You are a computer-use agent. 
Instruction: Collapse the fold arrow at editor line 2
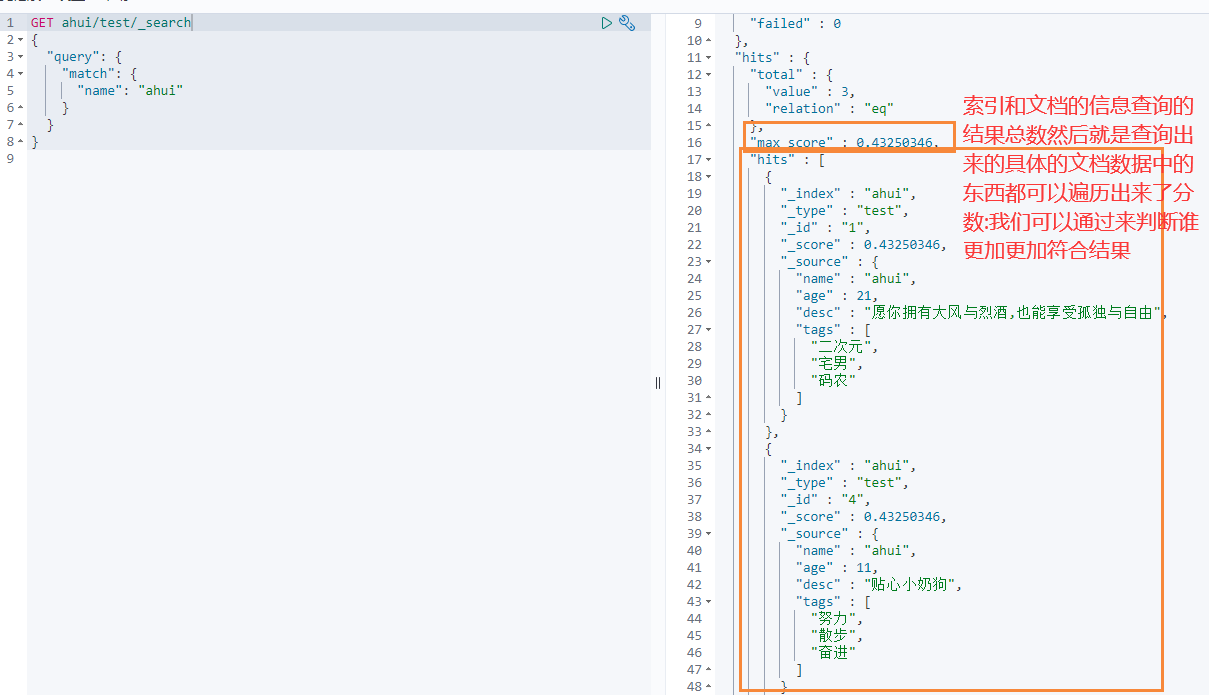[x=21, y=39]
